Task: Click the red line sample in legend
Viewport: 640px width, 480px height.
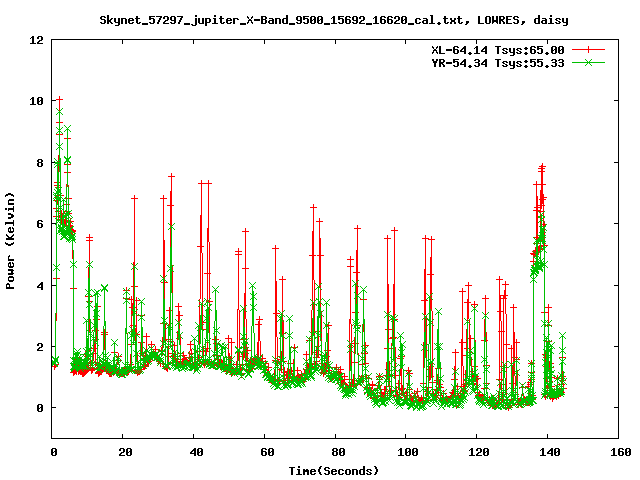Action: tap(588, 50)
